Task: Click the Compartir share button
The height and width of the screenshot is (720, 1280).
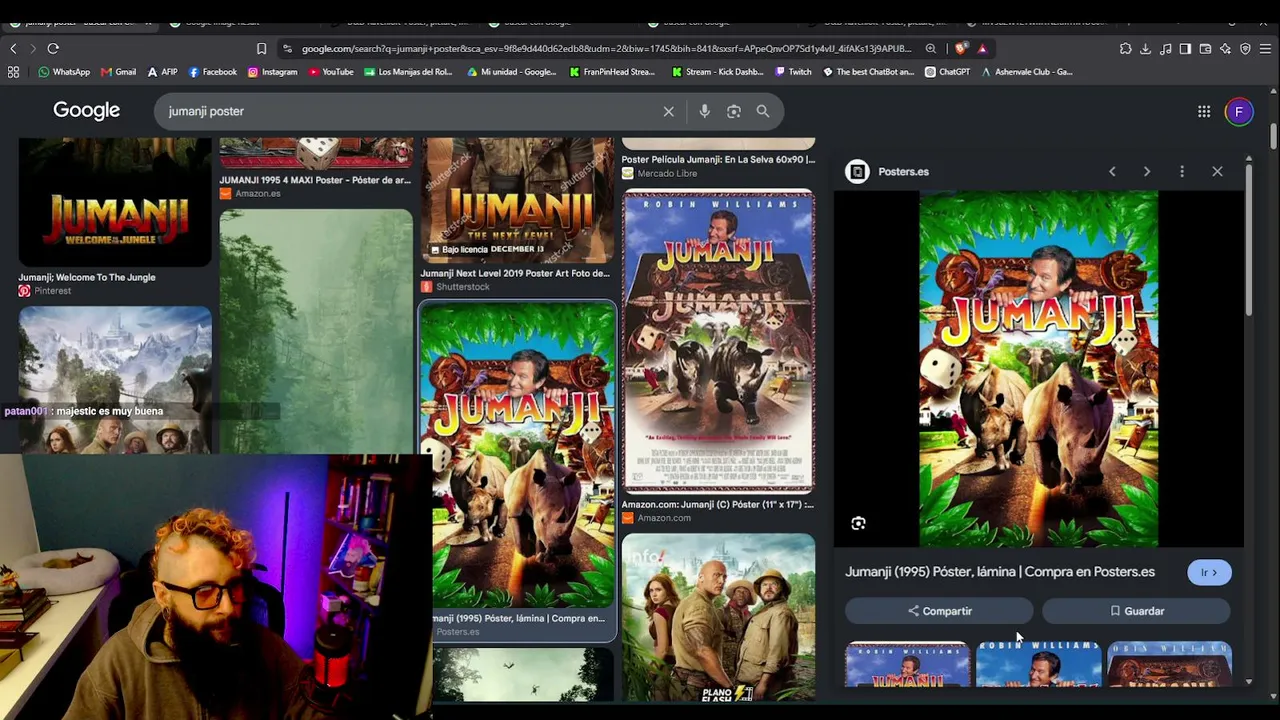Action: click(x=939, y=611)
